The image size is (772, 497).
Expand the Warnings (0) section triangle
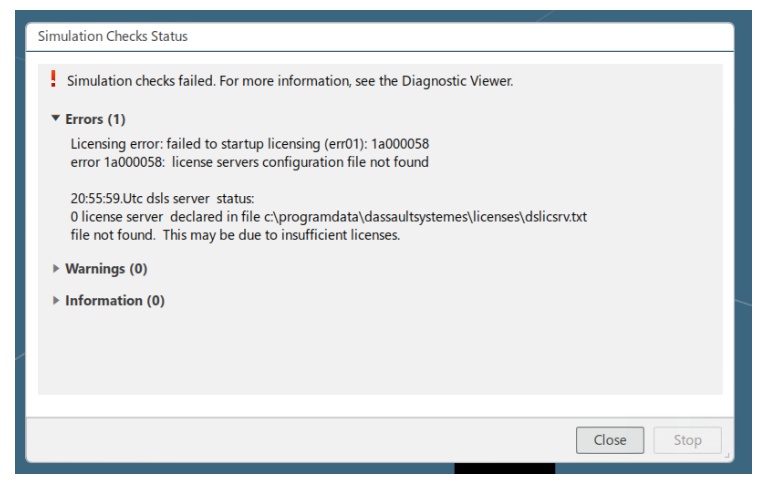[x=56, y=268]
